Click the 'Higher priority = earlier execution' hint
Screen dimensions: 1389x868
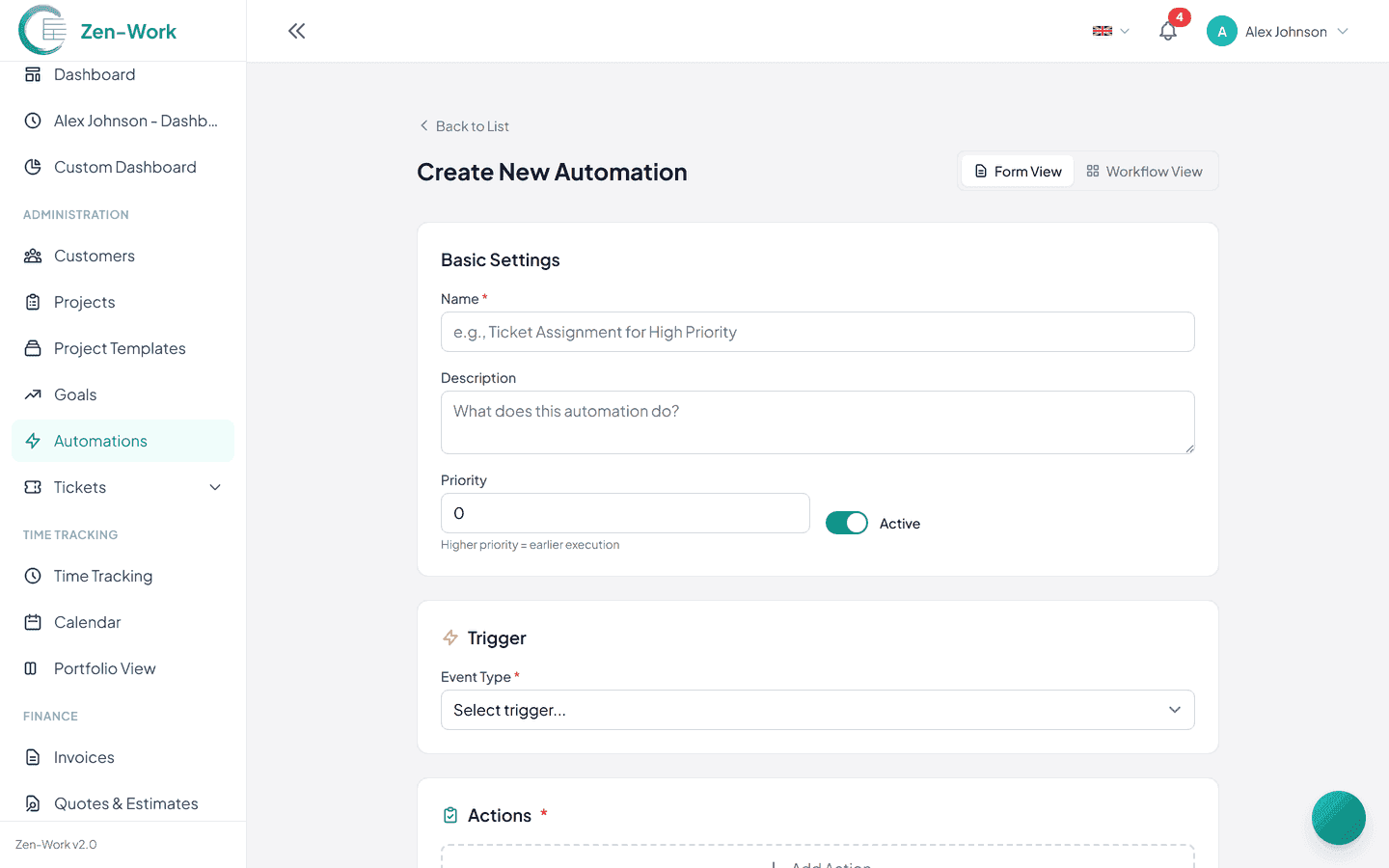[531, 545]
